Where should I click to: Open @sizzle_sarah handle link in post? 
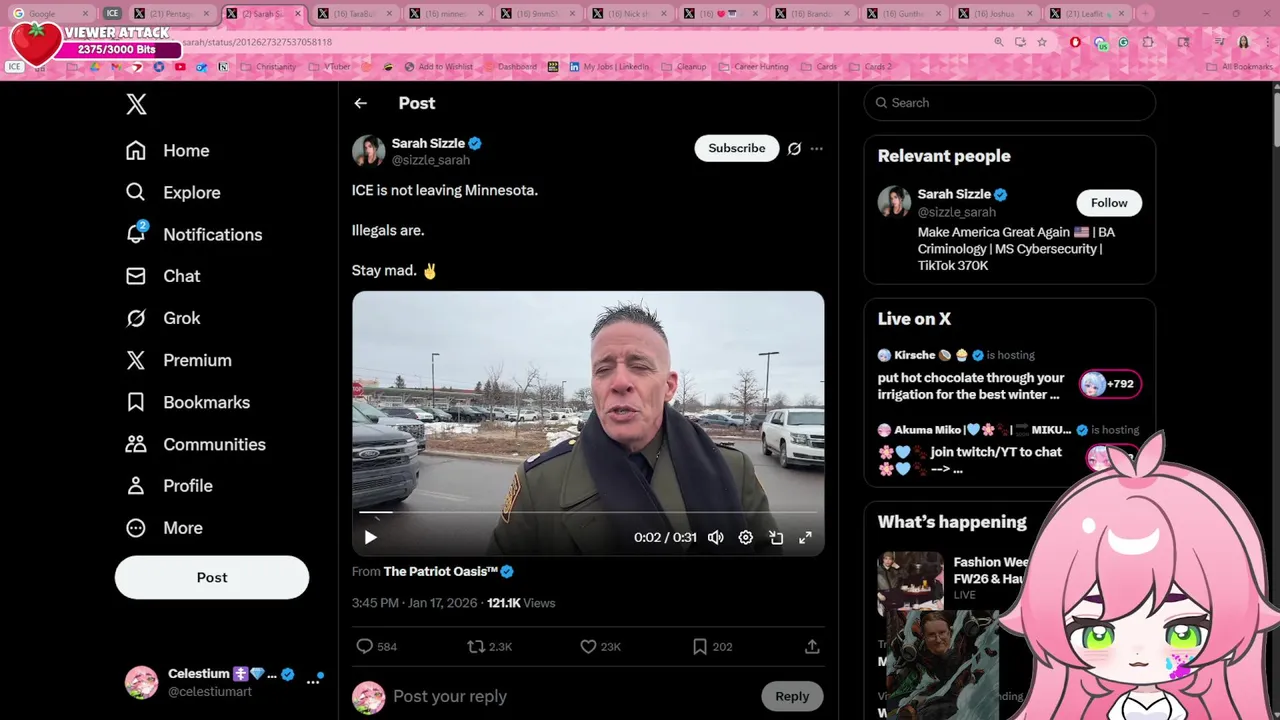point(431,160)
